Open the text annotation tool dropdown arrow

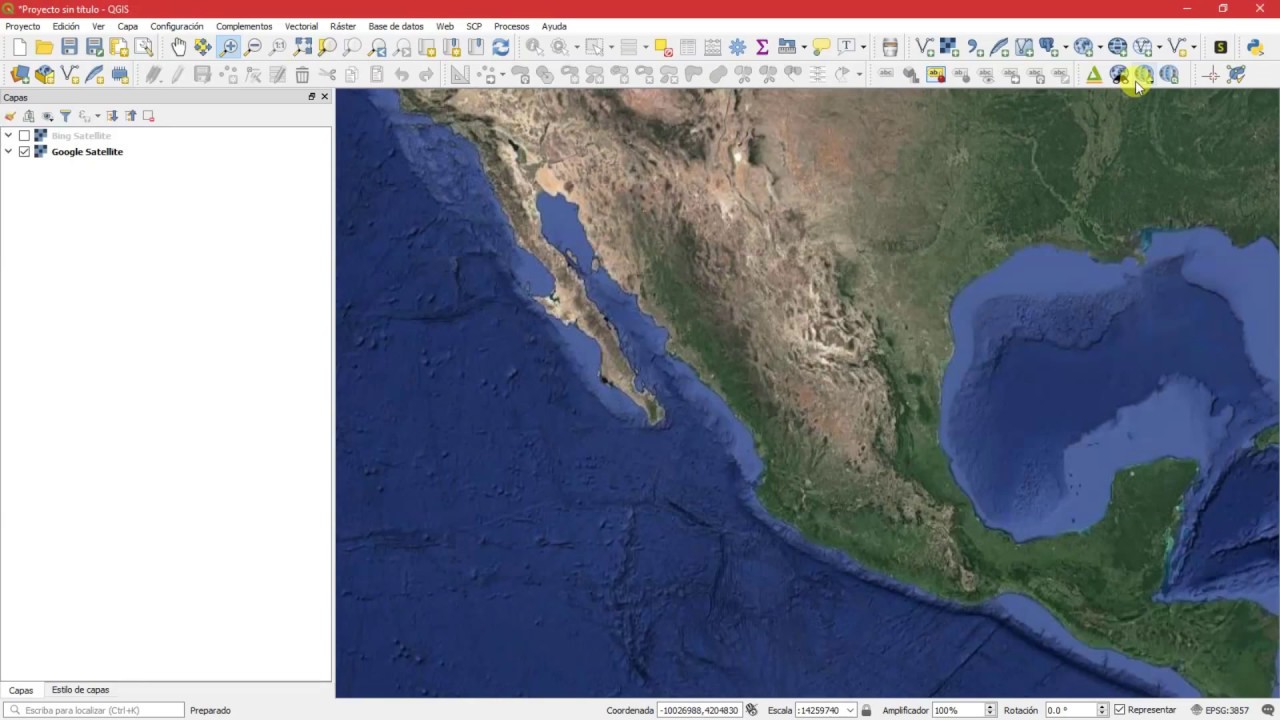(x=863, y=47)
